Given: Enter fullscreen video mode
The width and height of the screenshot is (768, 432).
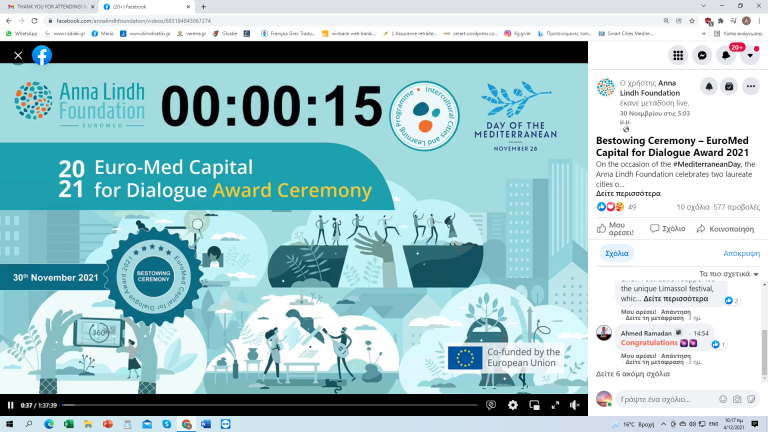Looking at the screenshot, I should [556, 405].
